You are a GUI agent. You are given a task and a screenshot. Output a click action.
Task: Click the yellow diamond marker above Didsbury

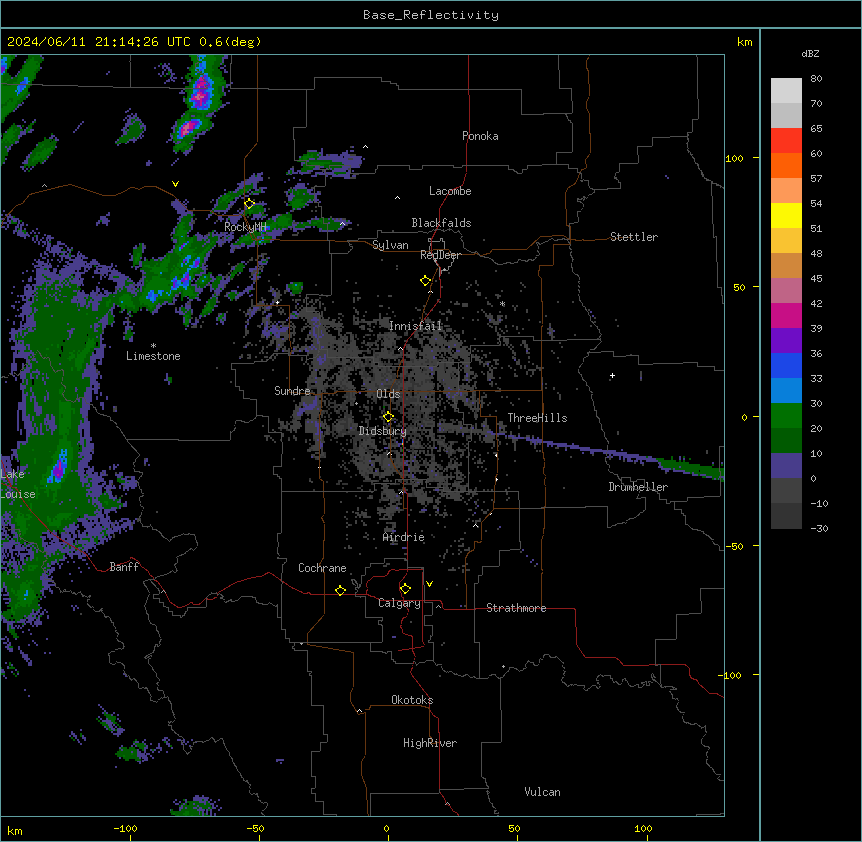[388, 417]
